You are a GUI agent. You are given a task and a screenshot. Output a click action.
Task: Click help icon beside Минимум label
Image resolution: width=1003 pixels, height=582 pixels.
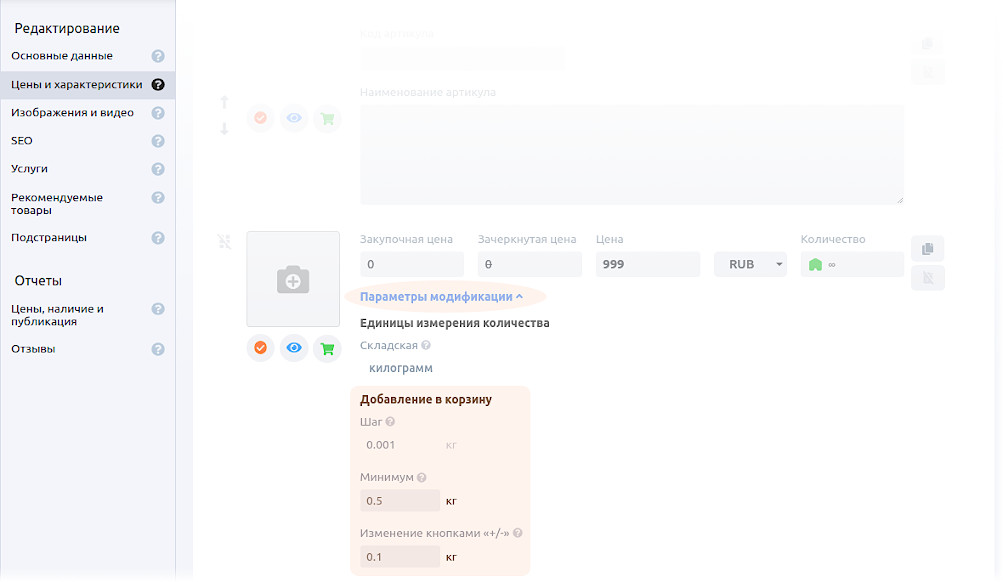tap(422, 478)
